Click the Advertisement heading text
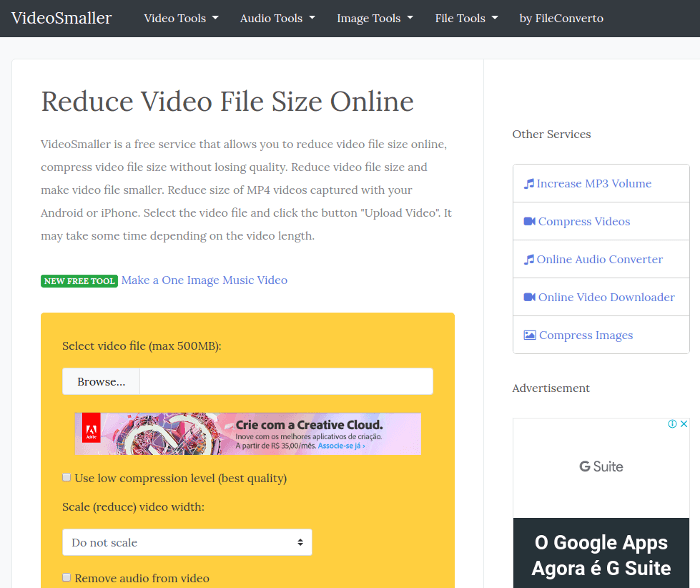This screenshot has width=700, height=588. click(551, 388)
